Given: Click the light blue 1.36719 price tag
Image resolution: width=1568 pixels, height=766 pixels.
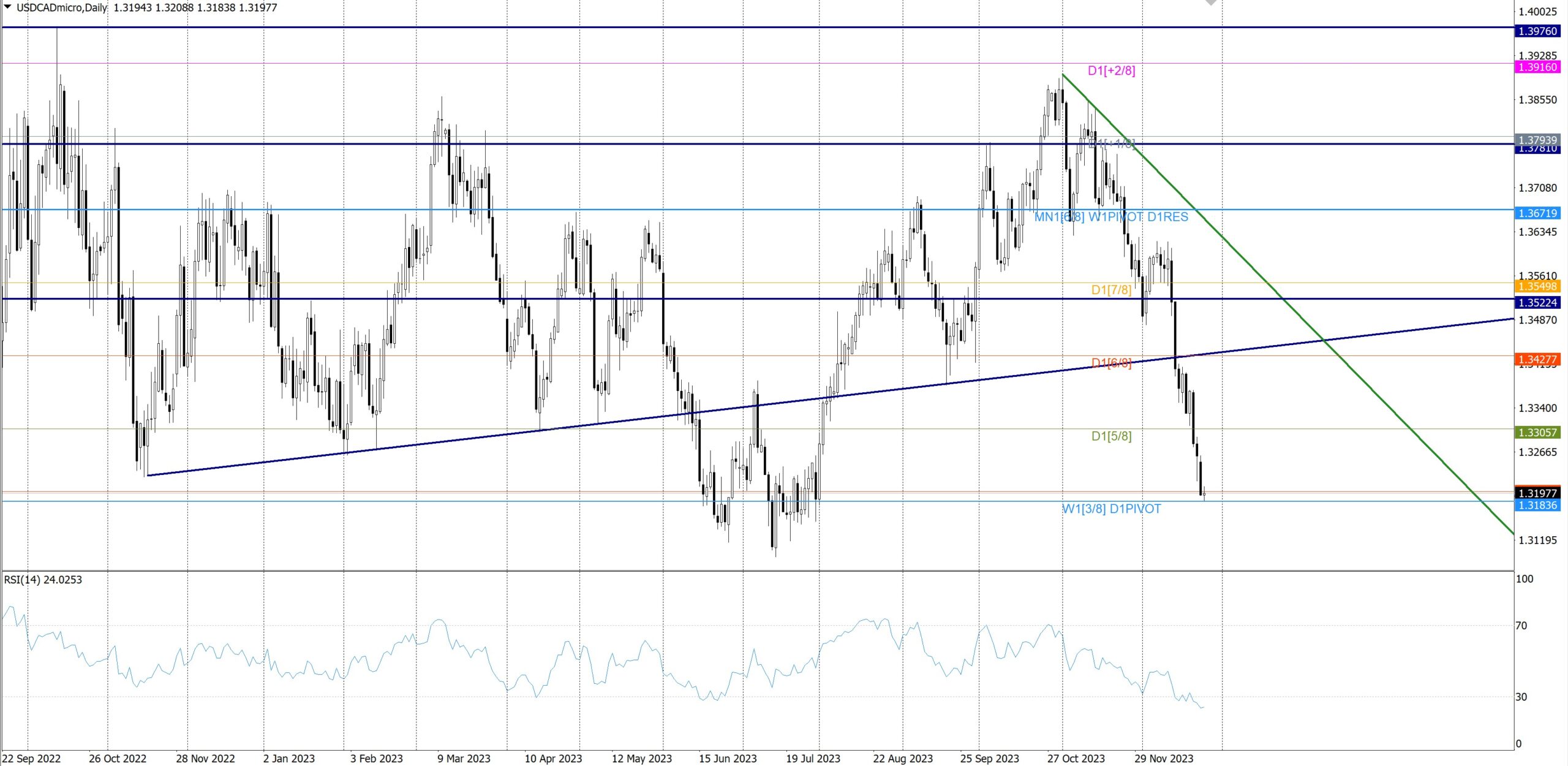Looking at the screenshot, I should (x=1537, y=213).
